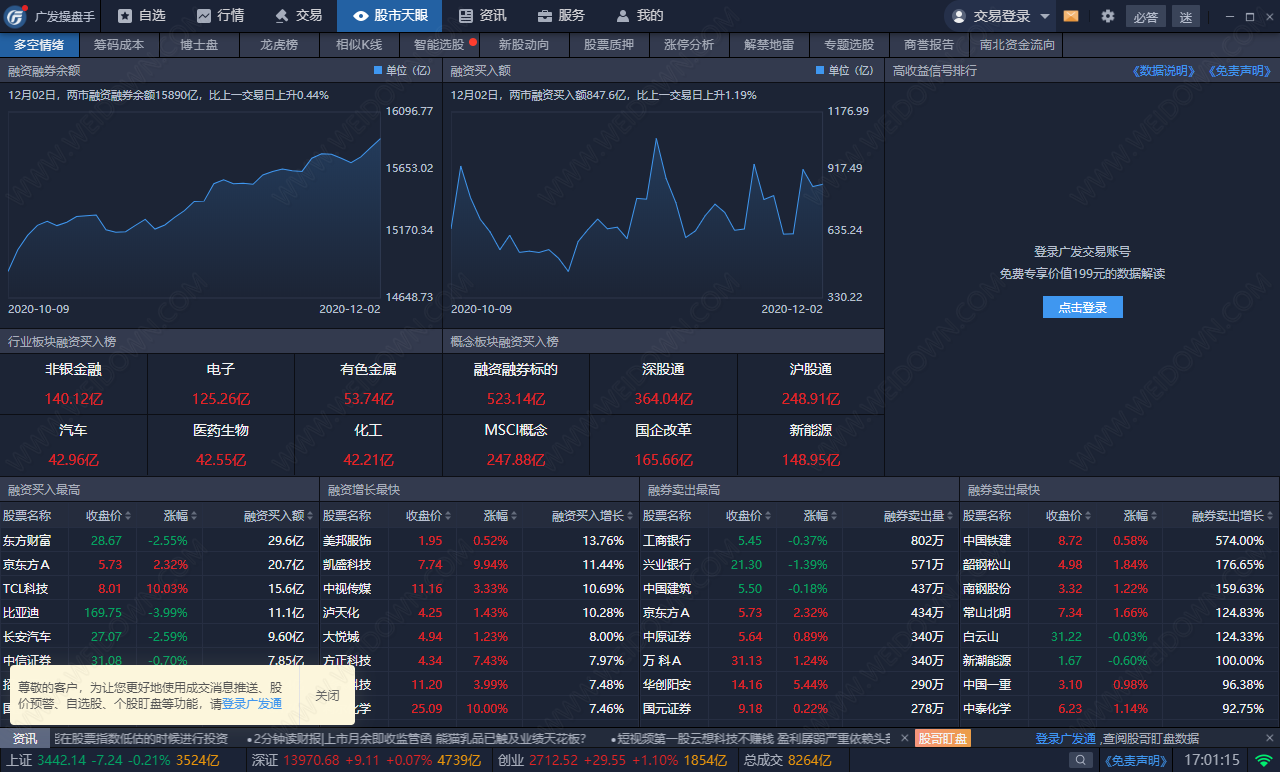
Task: Select the 工商银行 stock row
Action: click(x=799, y=540)
